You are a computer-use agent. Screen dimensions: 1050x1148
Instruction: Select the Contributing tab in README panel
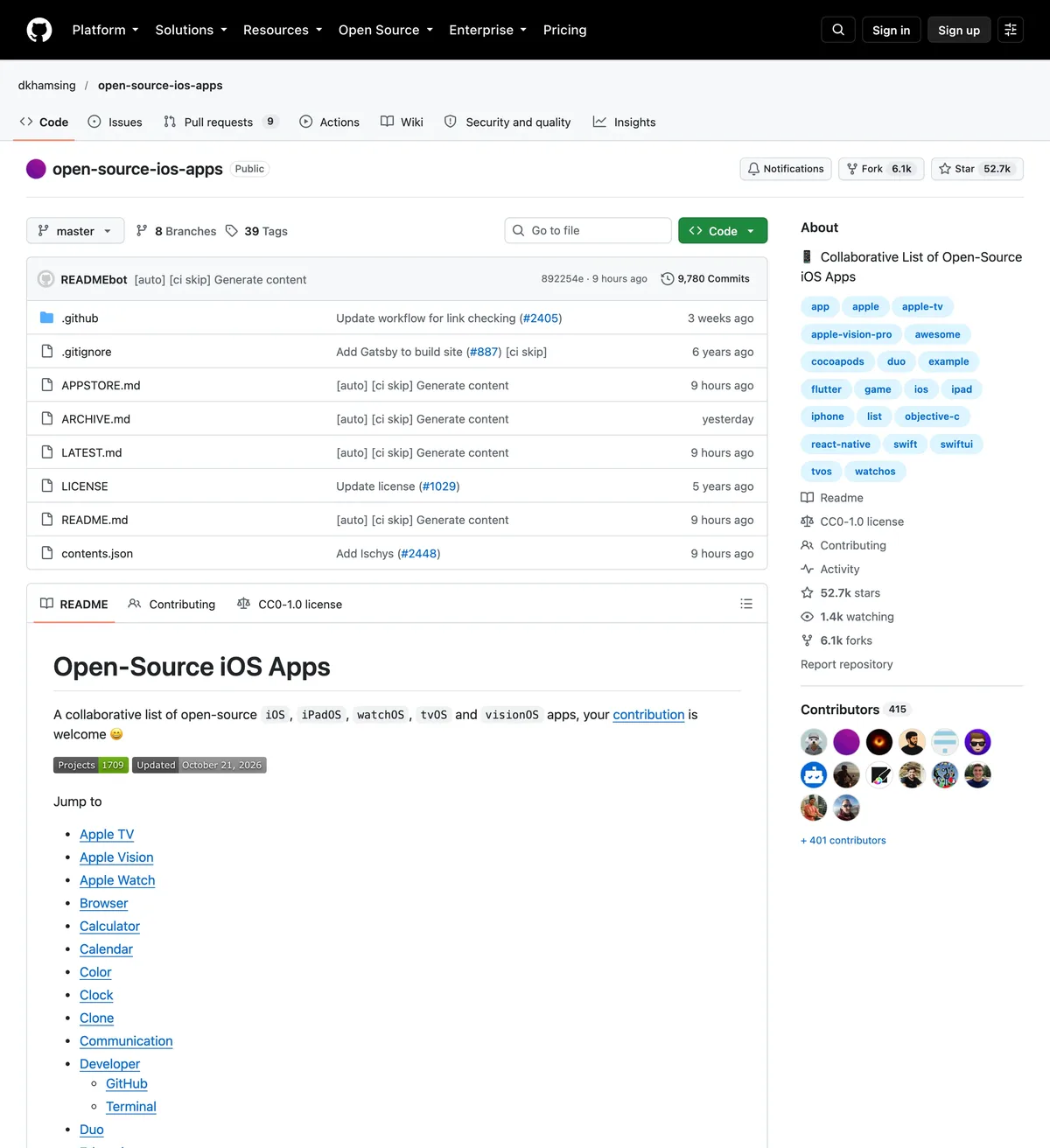171,605
